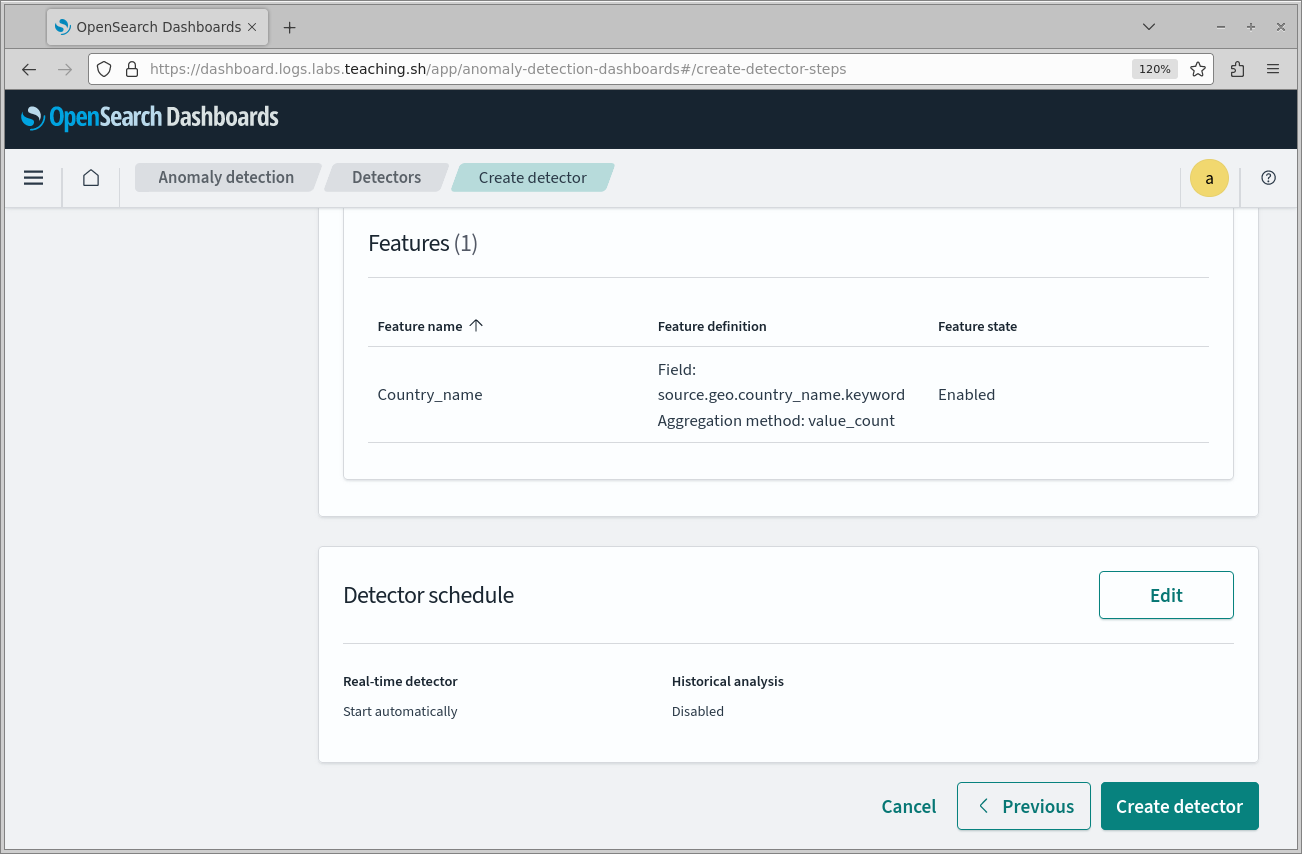Image resolution: width=1302 pixels, height=854 pixels.
Task: Go back with Previous button
Action: point(1023,806)
